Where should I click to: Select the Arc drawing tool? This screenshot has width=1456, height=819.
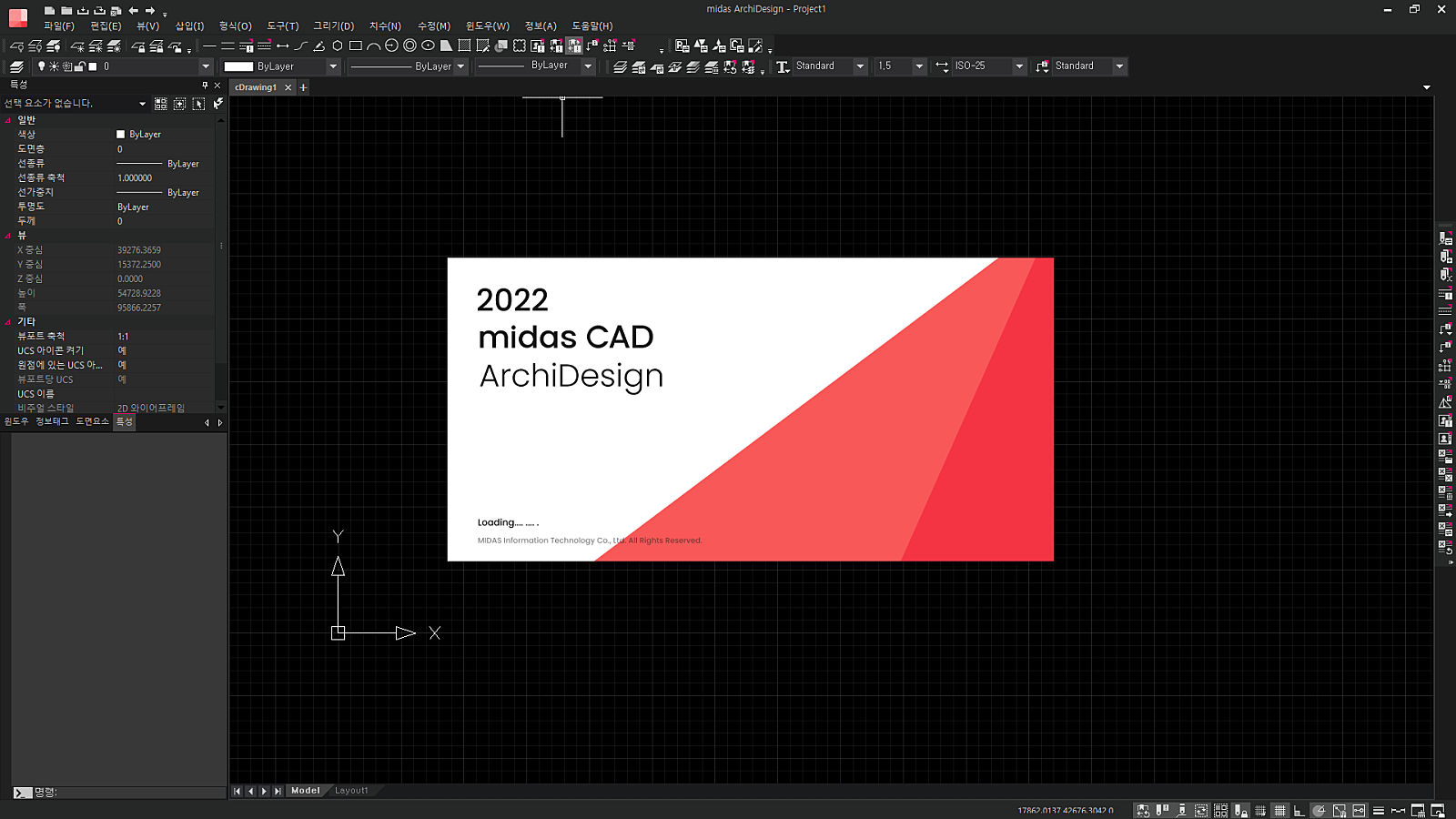[x=374, y=45]
